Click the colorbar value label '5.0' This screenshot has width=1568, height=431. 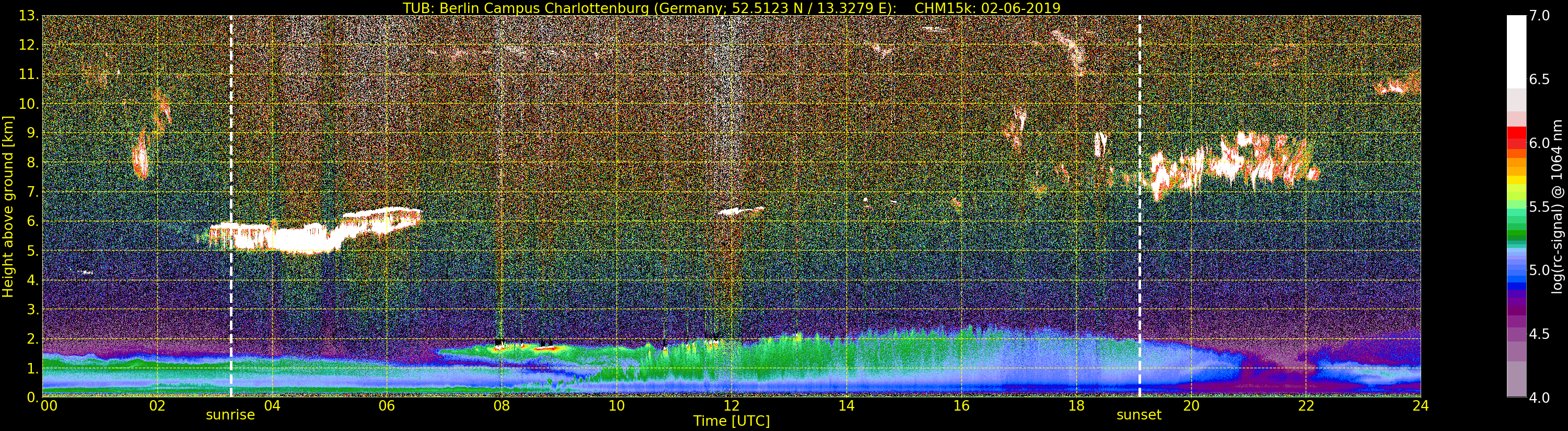(x=1539, y=270)
